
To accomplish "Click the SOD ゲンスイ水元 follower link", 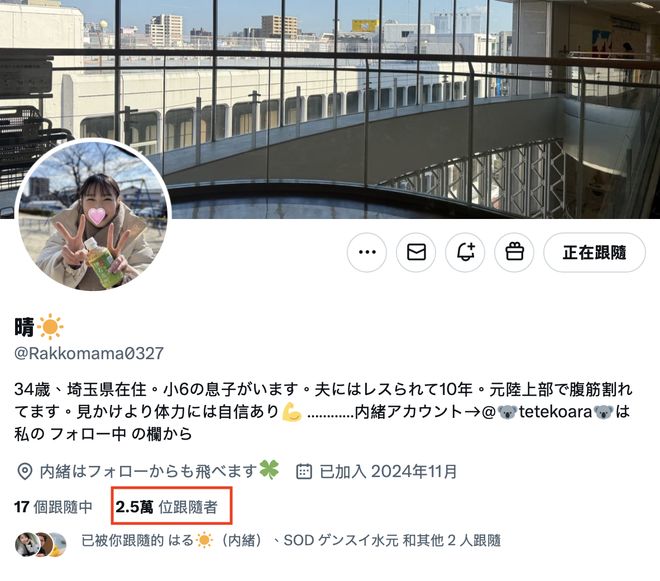I will (341, 540).
